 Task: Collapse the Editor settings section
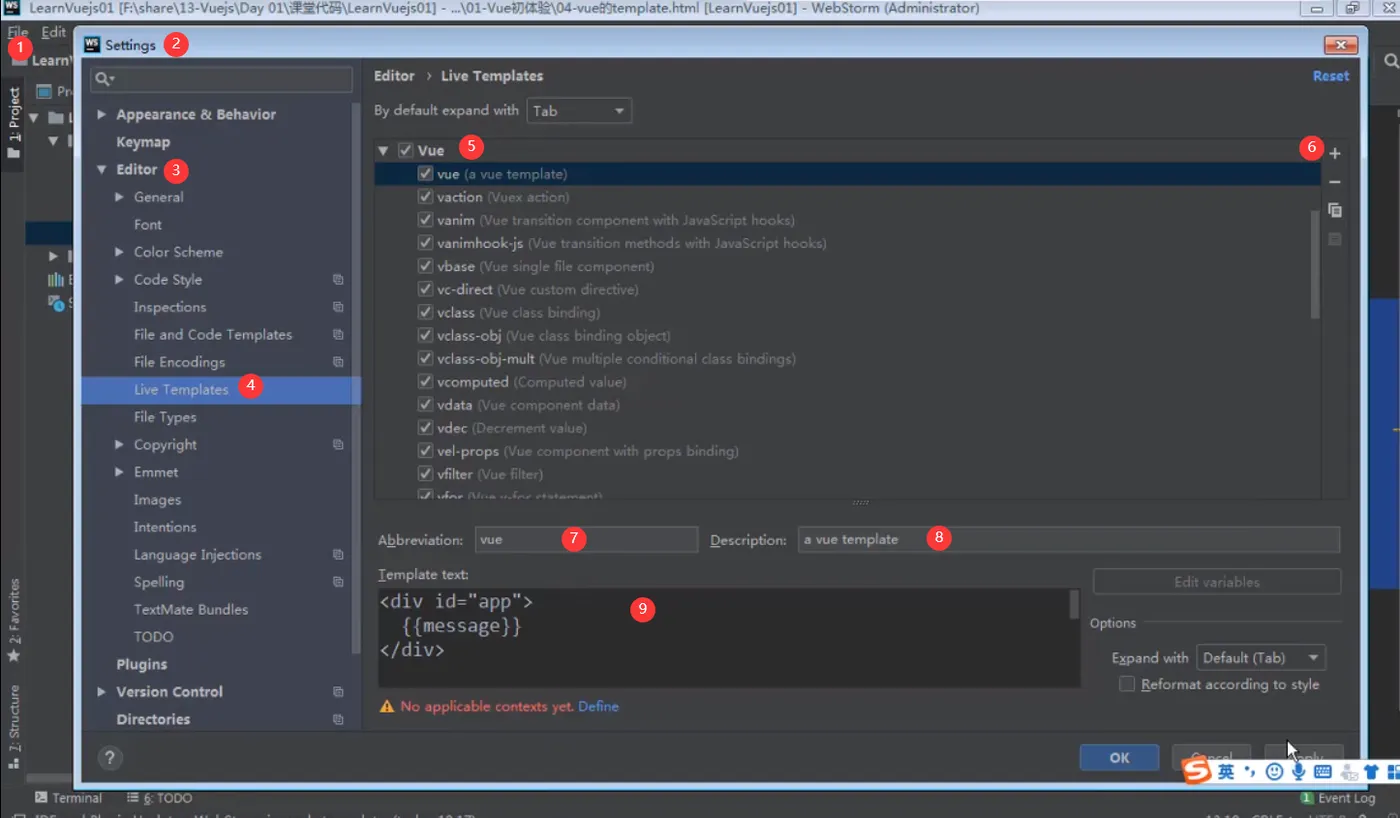pos(101,170)
